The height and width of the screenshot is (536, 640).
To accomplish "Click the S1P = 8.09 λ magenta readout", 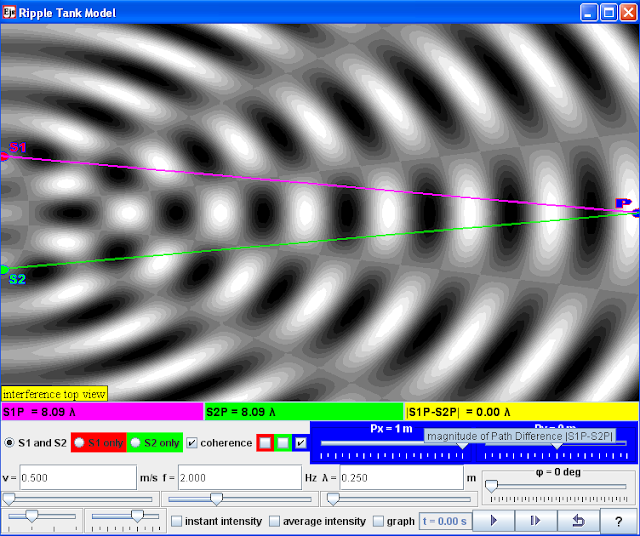I will (102, 412).
